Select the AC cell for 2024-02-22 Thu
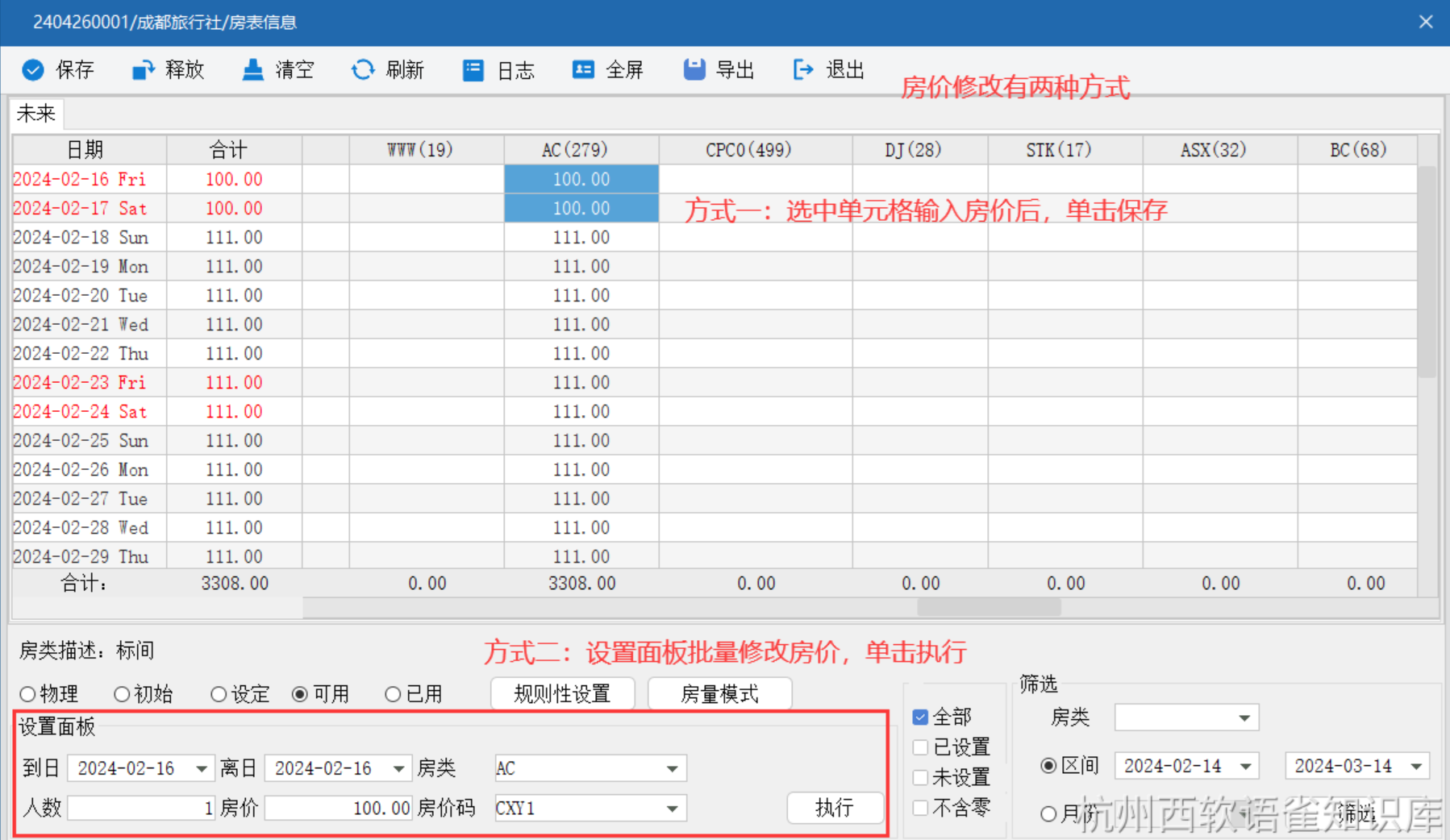The image size is (1450, 840). tap(581, 353)
